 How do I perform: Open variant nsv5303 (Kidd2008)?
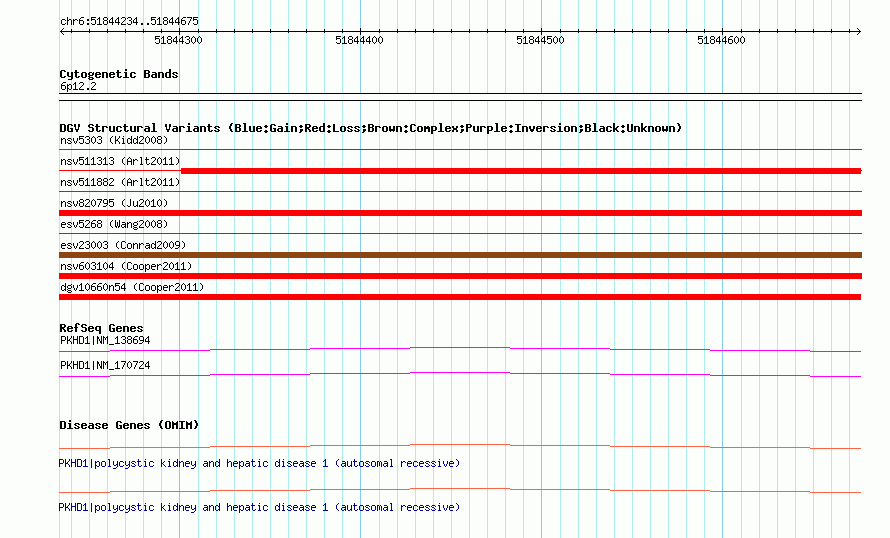(x=114, y=140)
